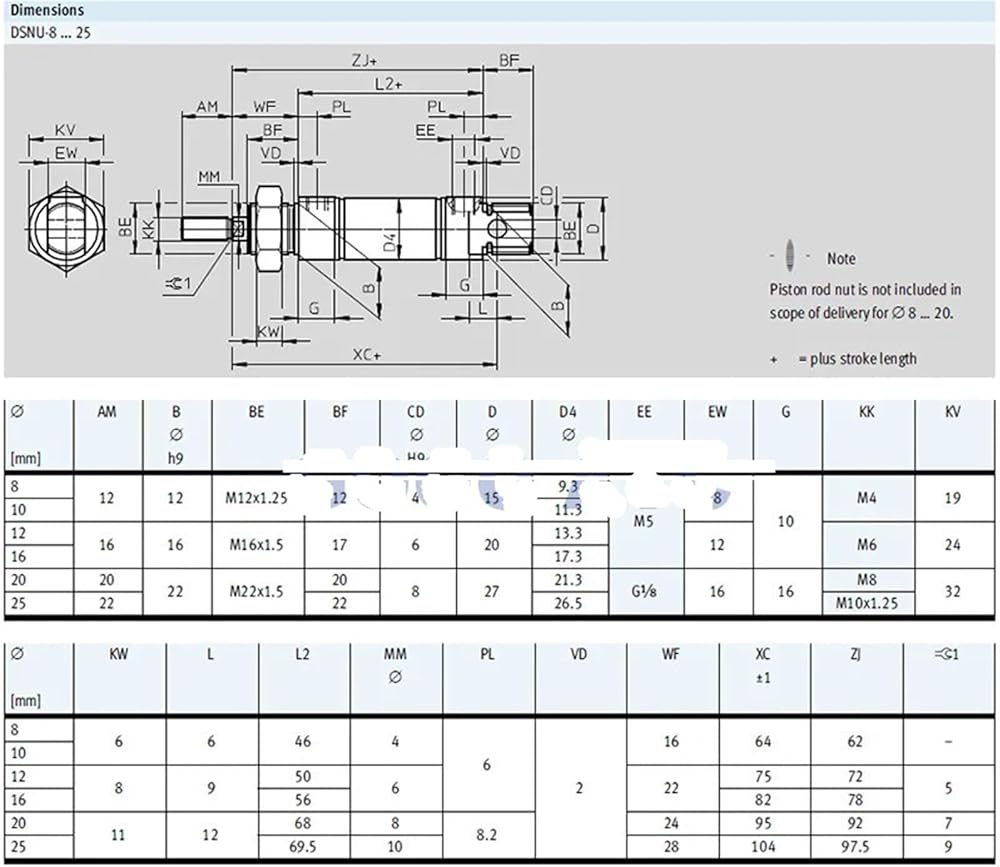Click the 8.2 value in the PL column
The width and height of the screenshot is (1000, 867).
(x=489, y=833)
